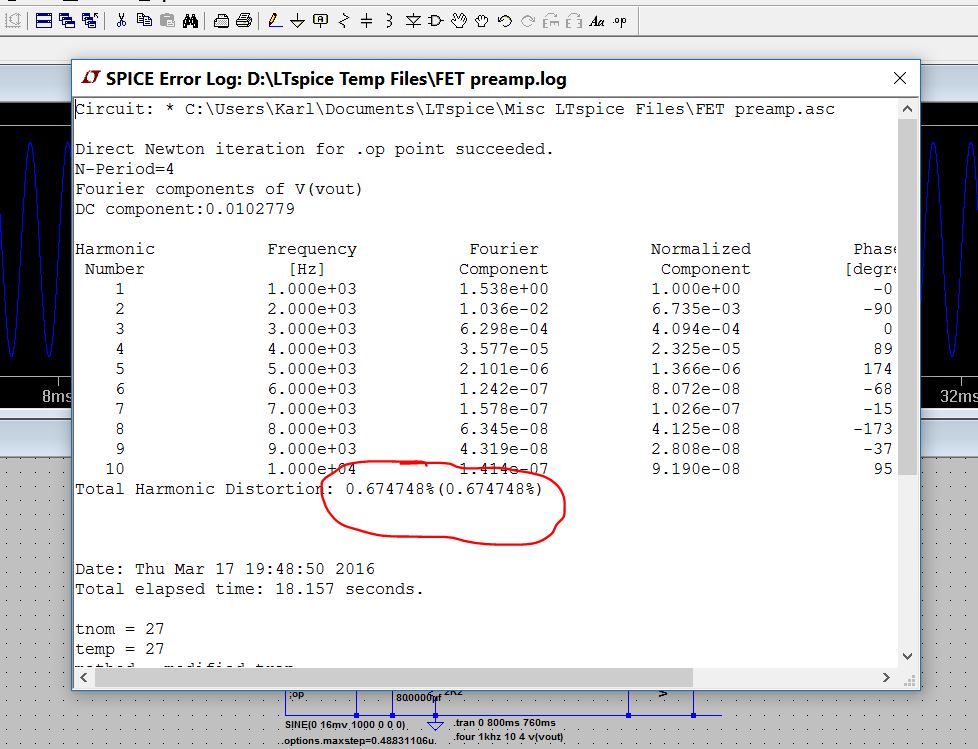Place a Resistor component
Screen dimensions: 978x749
coord(344,21)
